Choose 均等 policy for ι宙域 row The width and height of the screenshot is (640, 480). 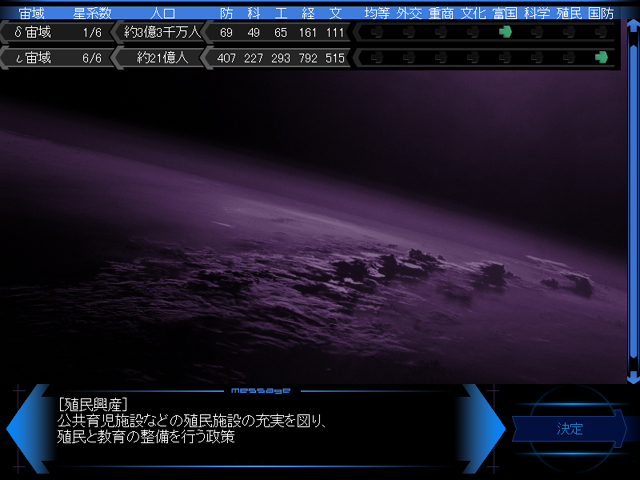[377, 58]
